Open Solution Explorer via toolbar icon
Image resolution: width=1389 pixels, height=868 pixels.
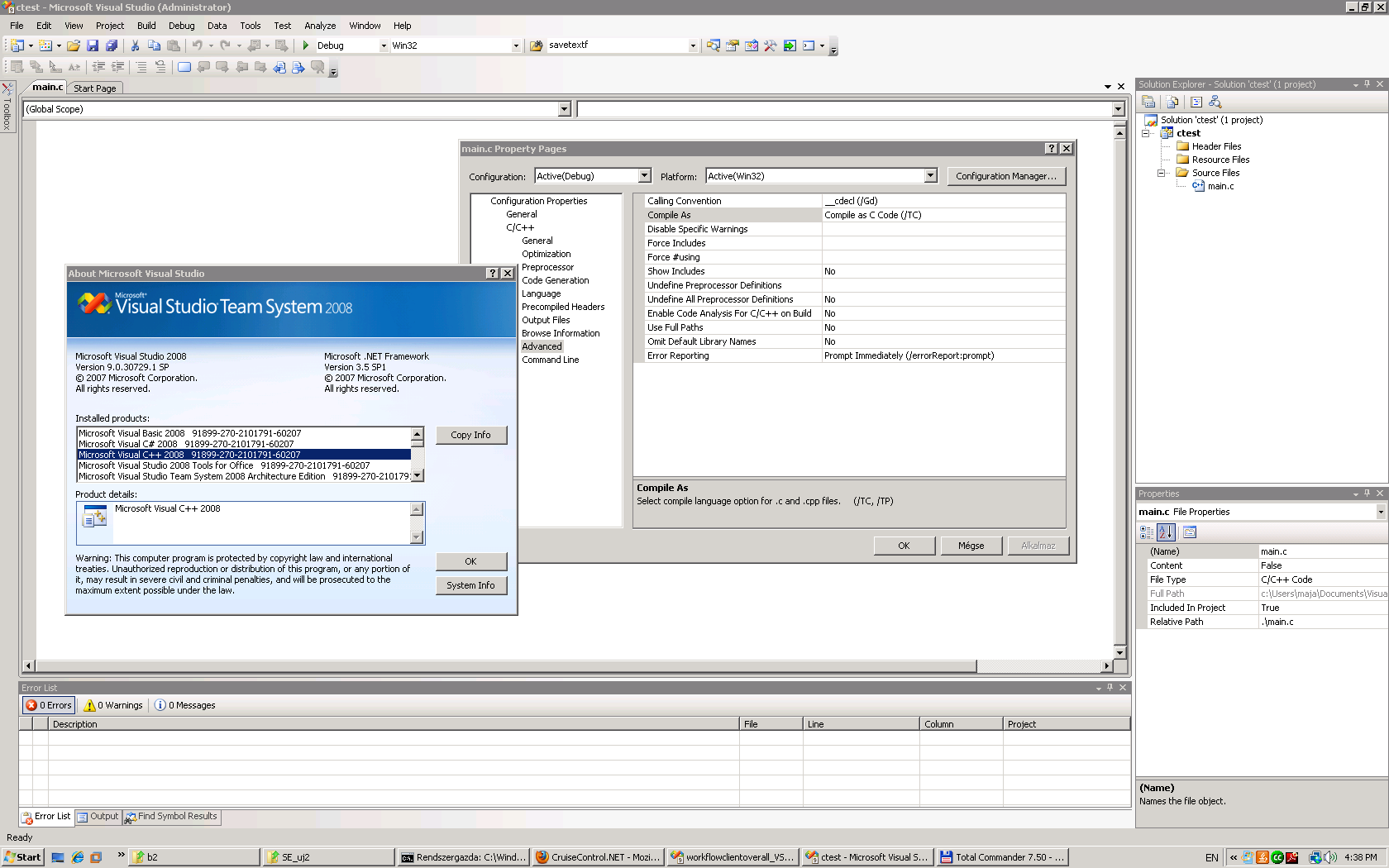[x=713, y=45]
